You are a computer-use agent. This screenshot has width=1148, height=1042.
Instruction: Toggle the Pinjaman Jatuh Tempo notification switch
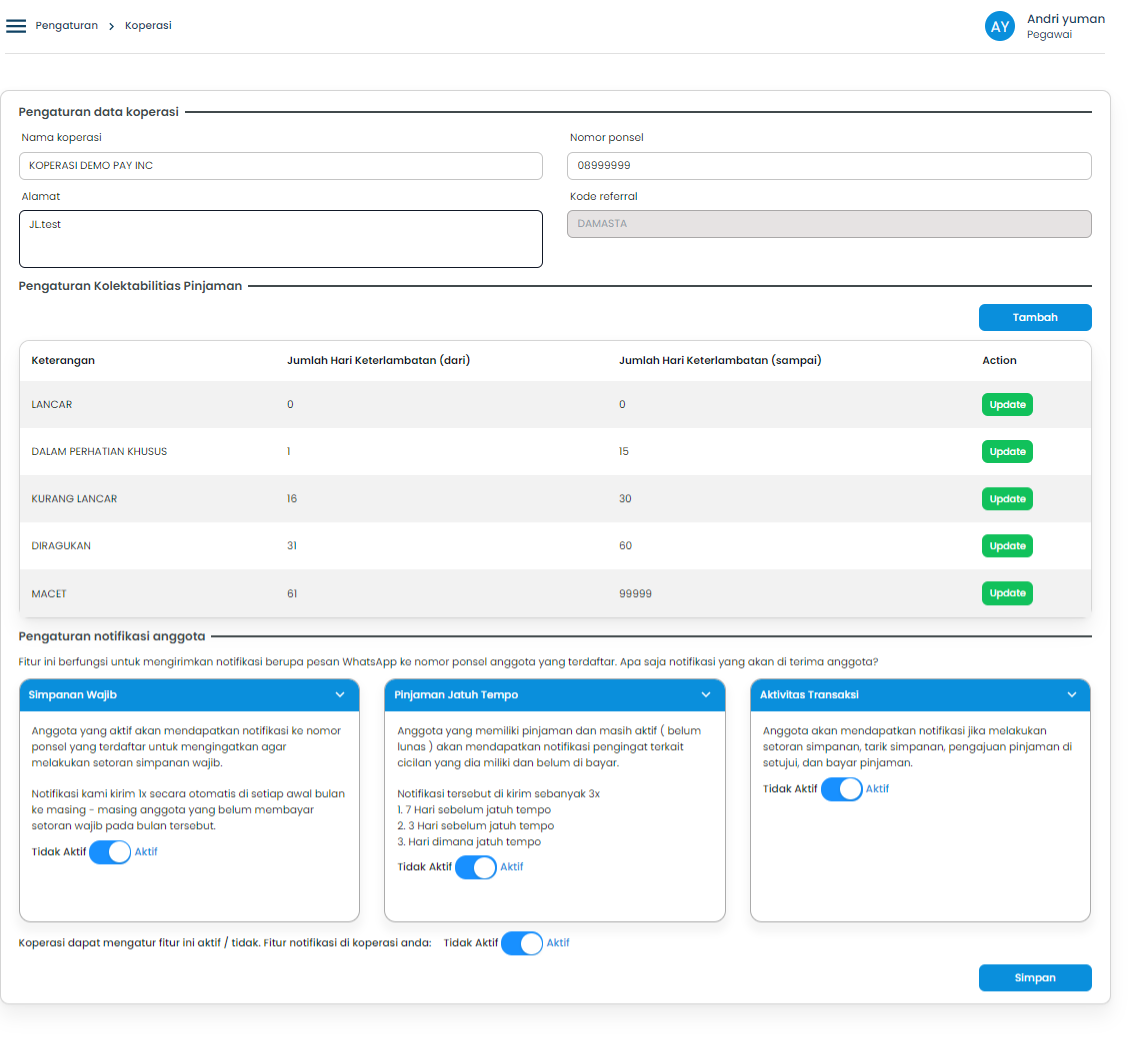tap(476, 867)
